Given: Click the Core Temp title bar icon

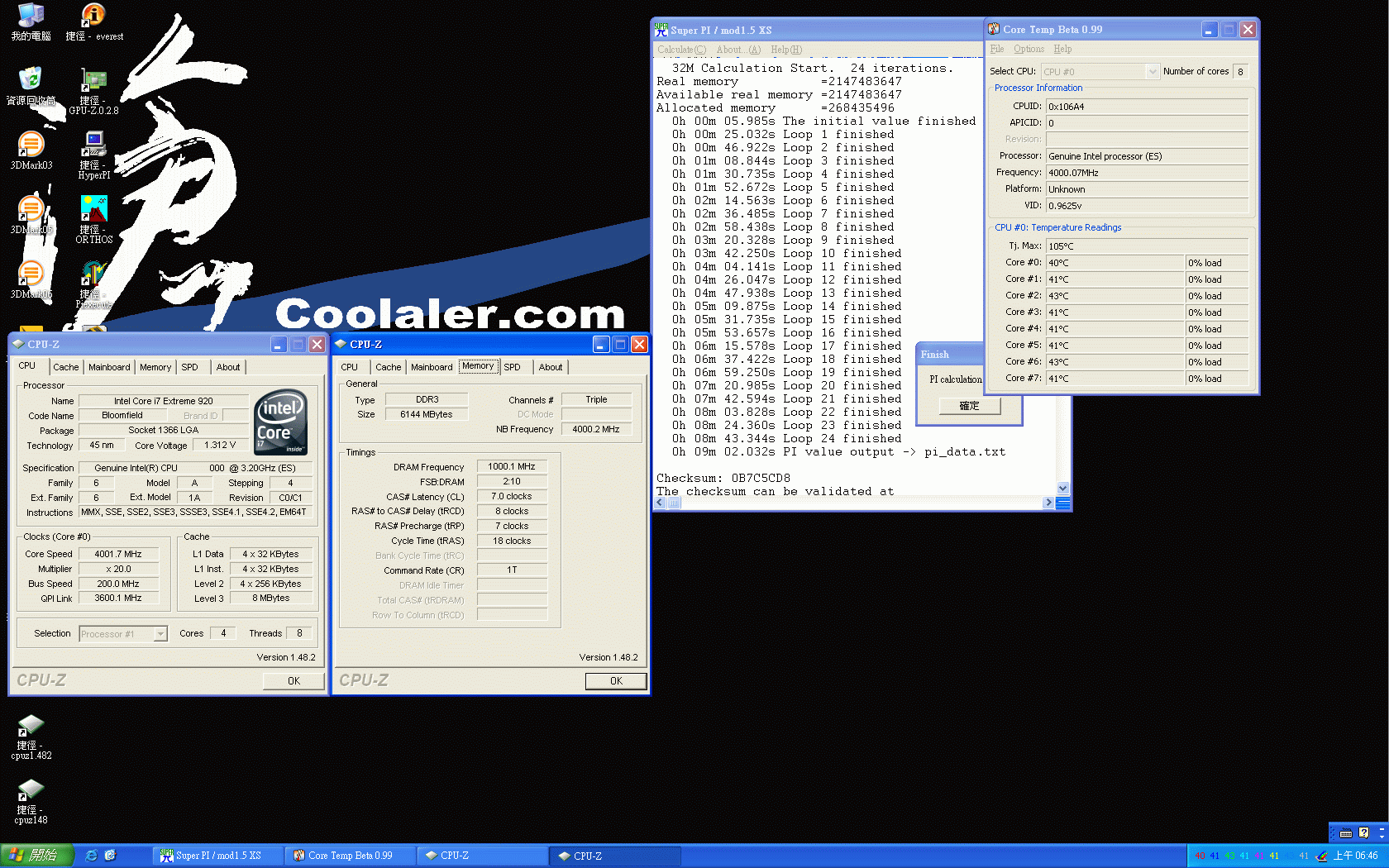Looking at the screenshot, I should tap(994, 29).
